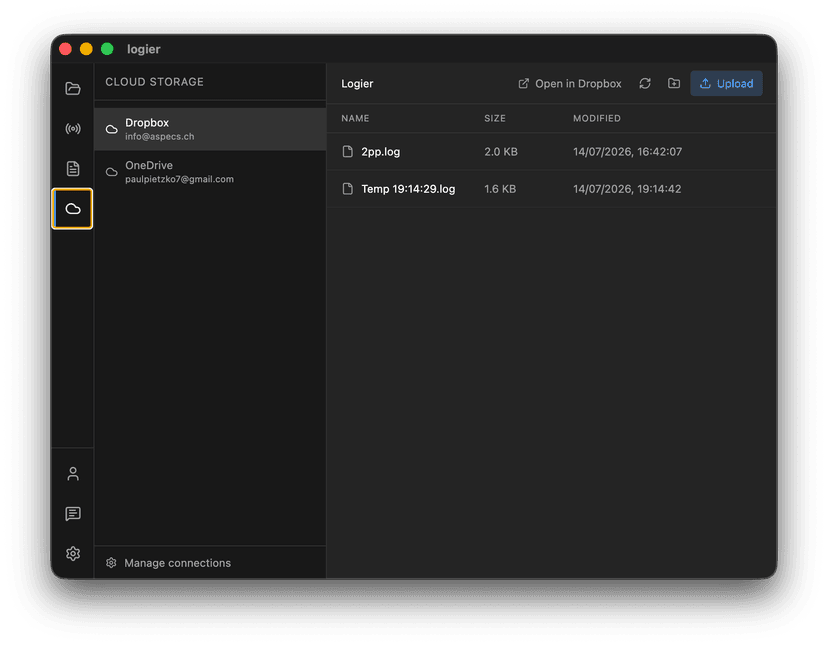Open the live broadcast icon in sidebar
This screenshot has width=828, height=646.
point(73,128)
